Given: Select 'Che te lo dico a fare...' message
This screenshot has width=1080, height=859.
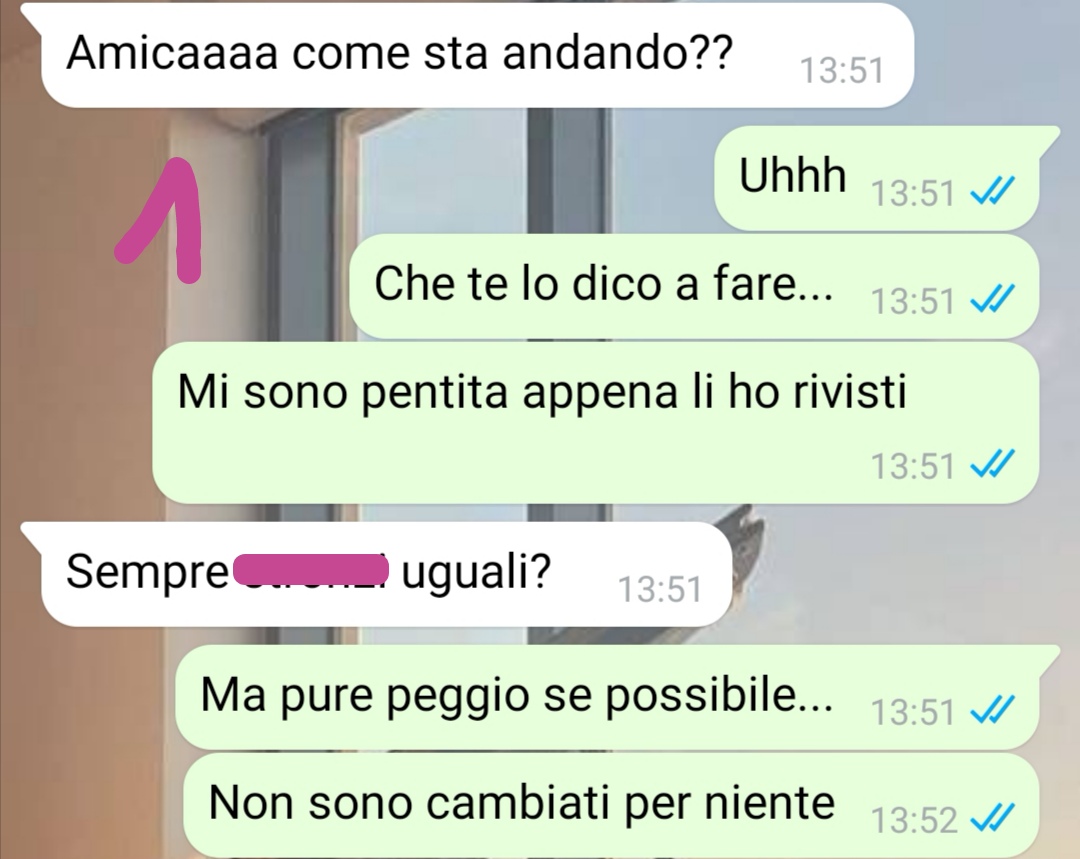Looking at the screenshot, I should point(694,287).
